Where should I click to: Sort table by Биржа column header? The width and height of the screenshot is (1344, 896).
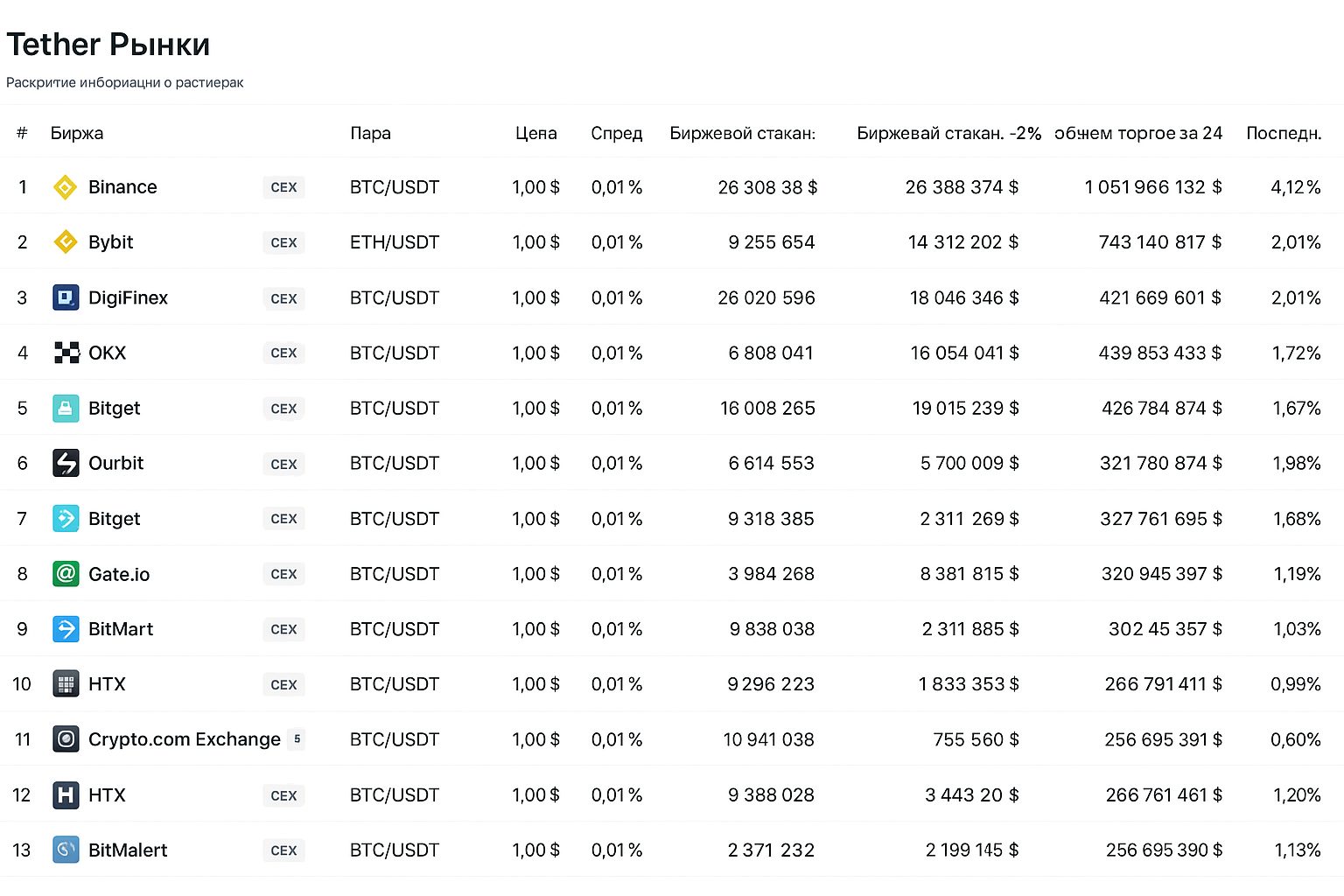click(x=77, y=133)
